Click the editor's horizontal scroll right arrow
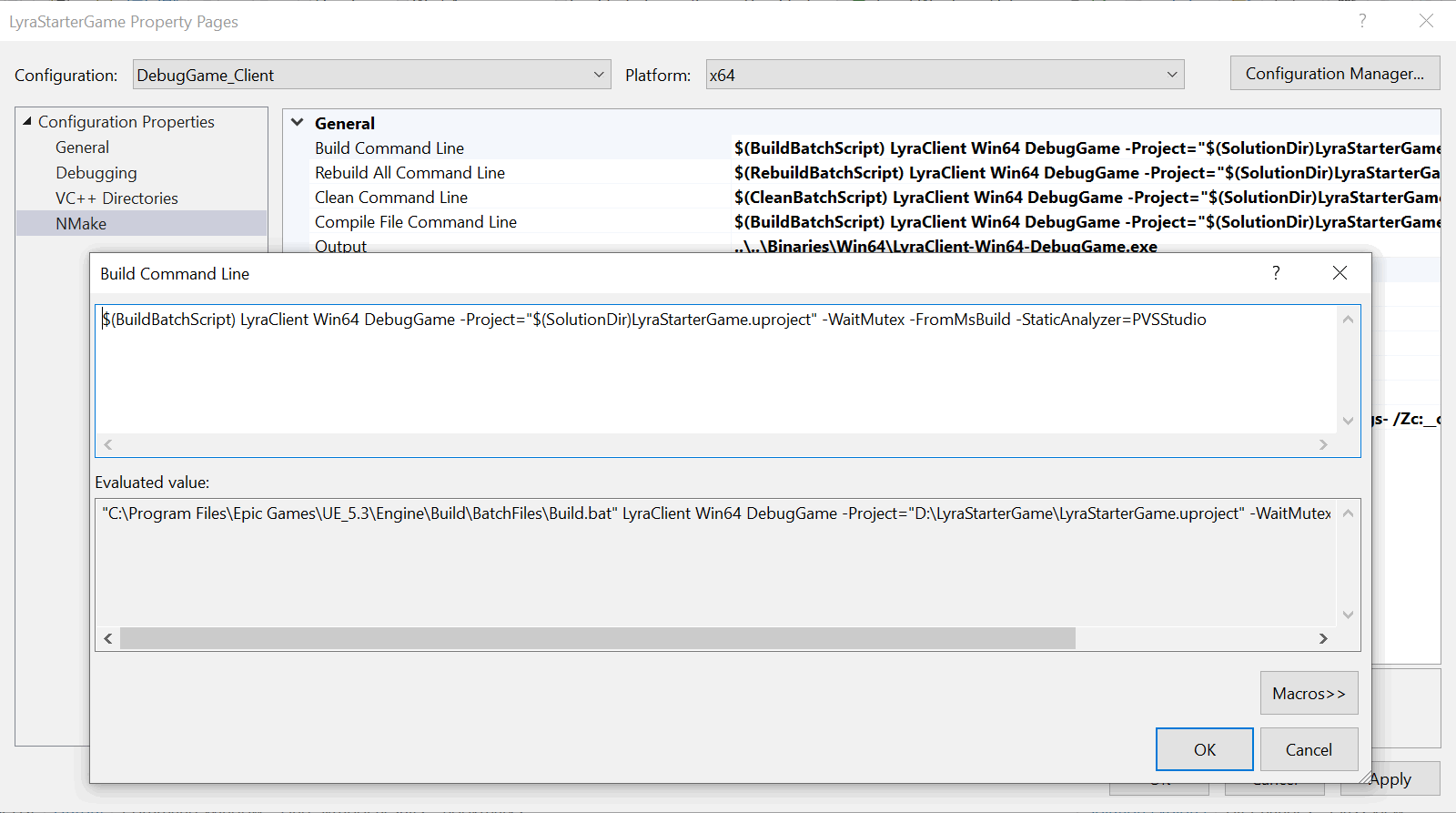 [1323, 444]
